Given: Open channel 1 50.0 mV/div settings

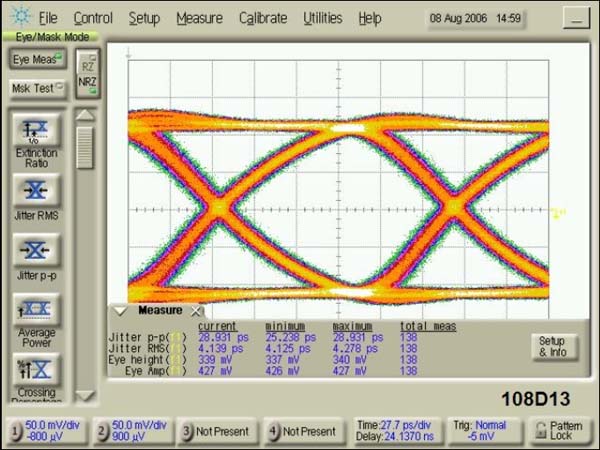Looking at the screenshot, I should point(44,431).
